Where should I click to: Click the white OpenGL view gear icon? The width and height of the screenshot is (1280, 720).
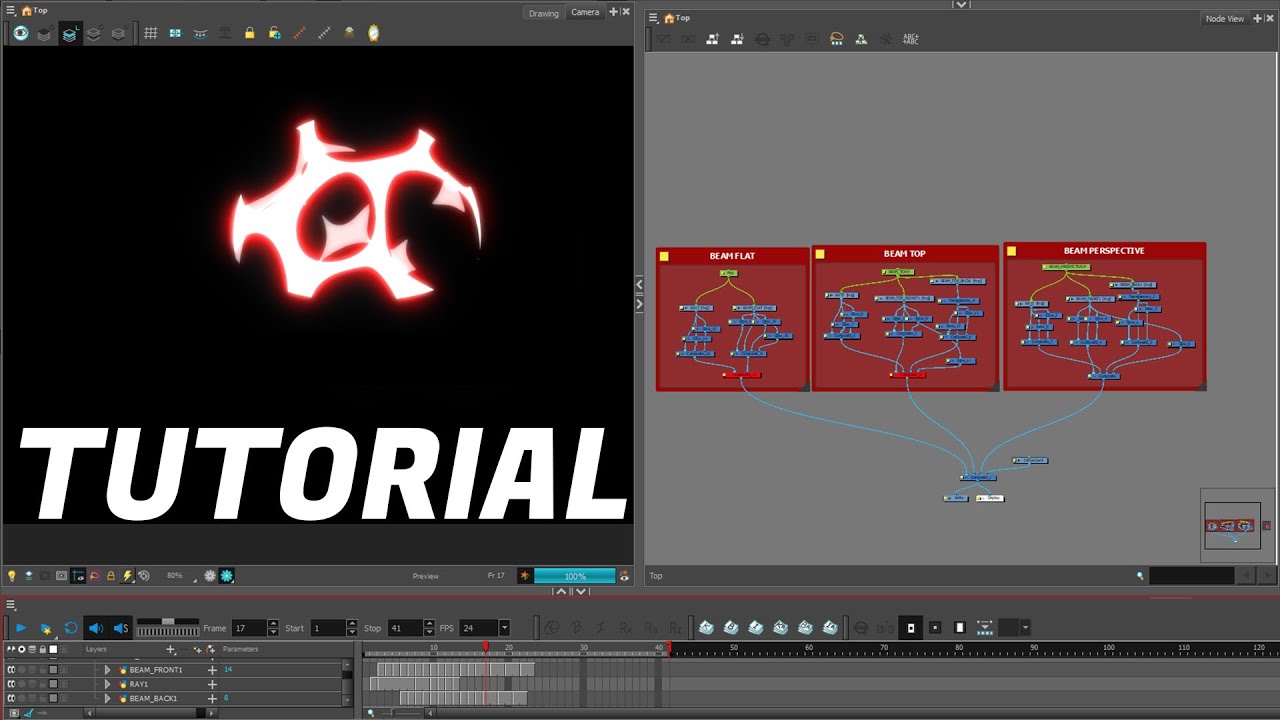point(210,576)
